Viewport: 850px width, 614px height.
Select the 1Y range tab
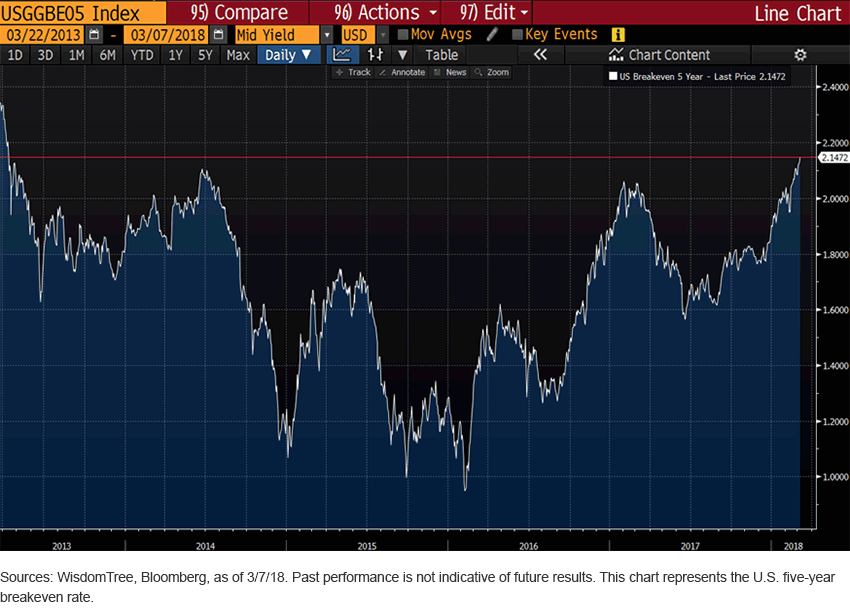click(x=175, y=55)
